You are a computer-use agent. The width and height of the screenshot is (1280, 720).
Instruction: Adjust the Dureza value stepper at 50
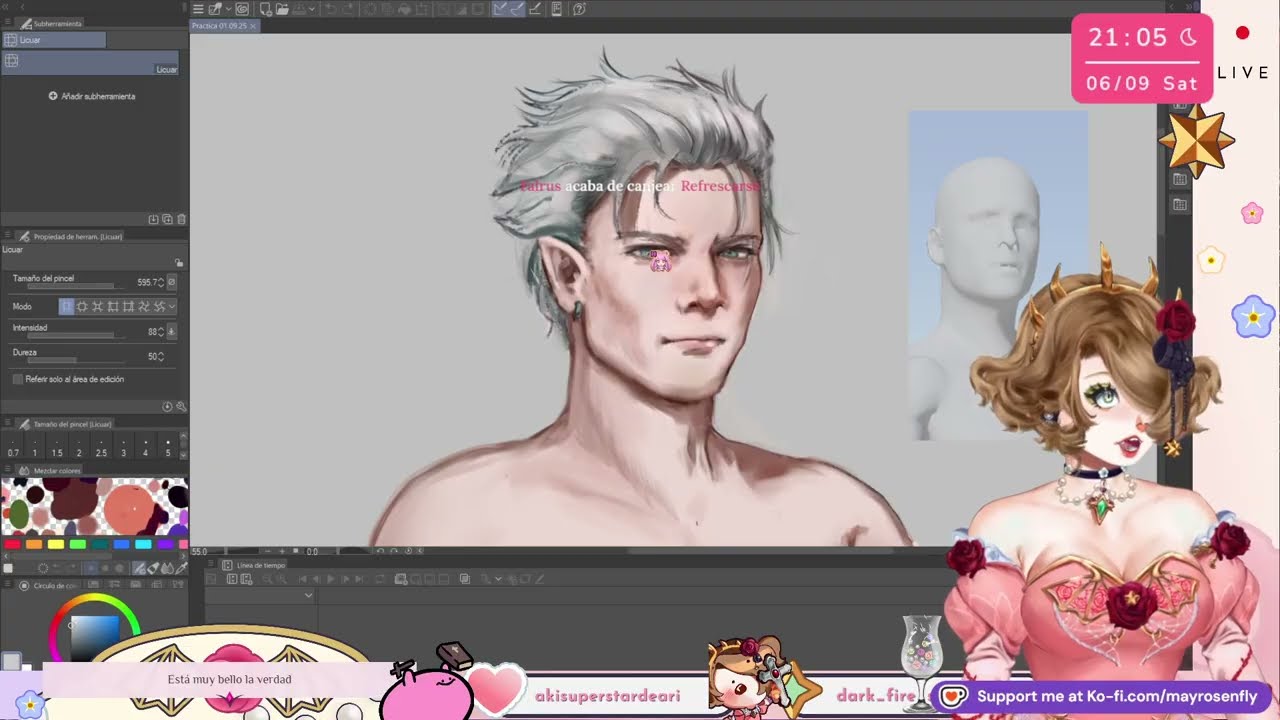coord(161,357)
